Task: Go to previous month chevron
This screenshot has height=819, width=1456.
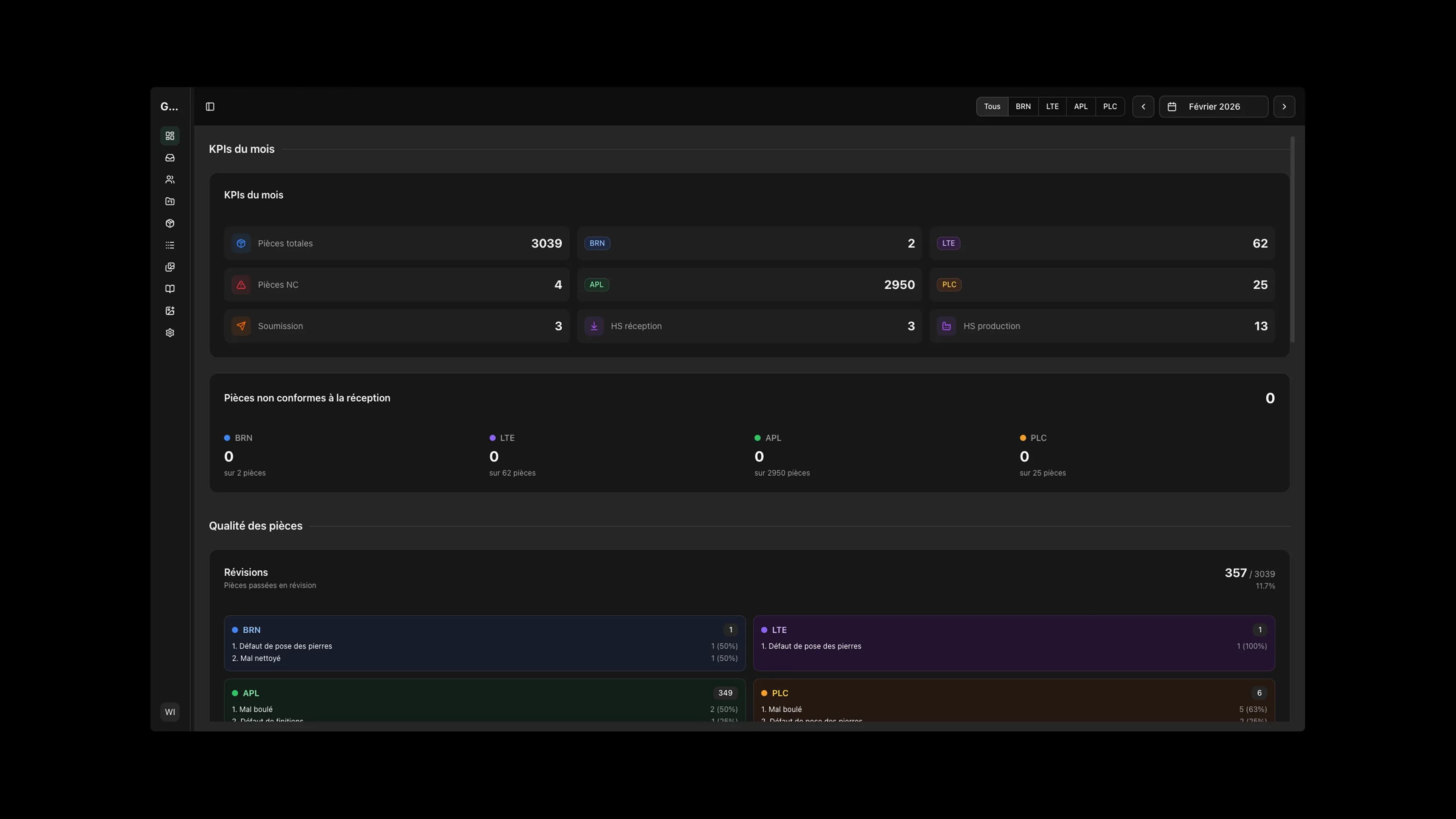Action: (x=1143, y=107)
